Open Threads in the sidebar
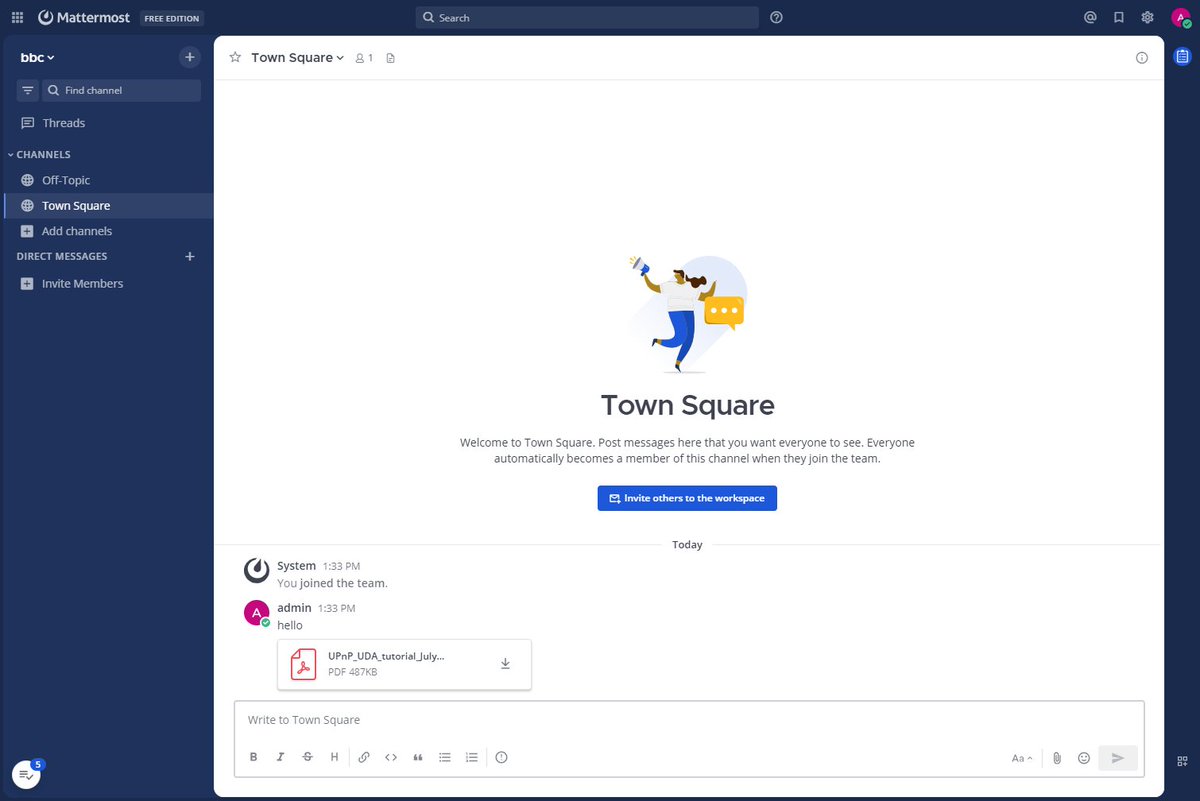1200x801 pixels. [107, 123]
